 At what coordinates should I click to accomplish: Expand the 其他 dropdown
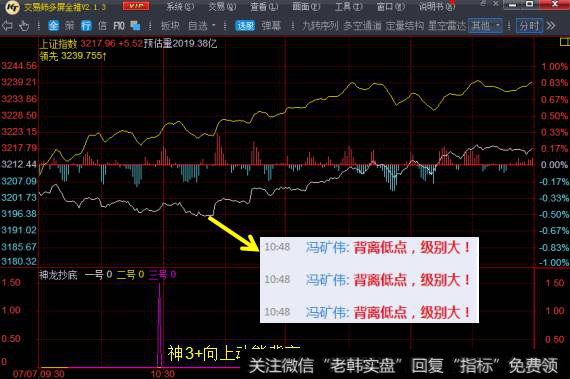(485, 25)
